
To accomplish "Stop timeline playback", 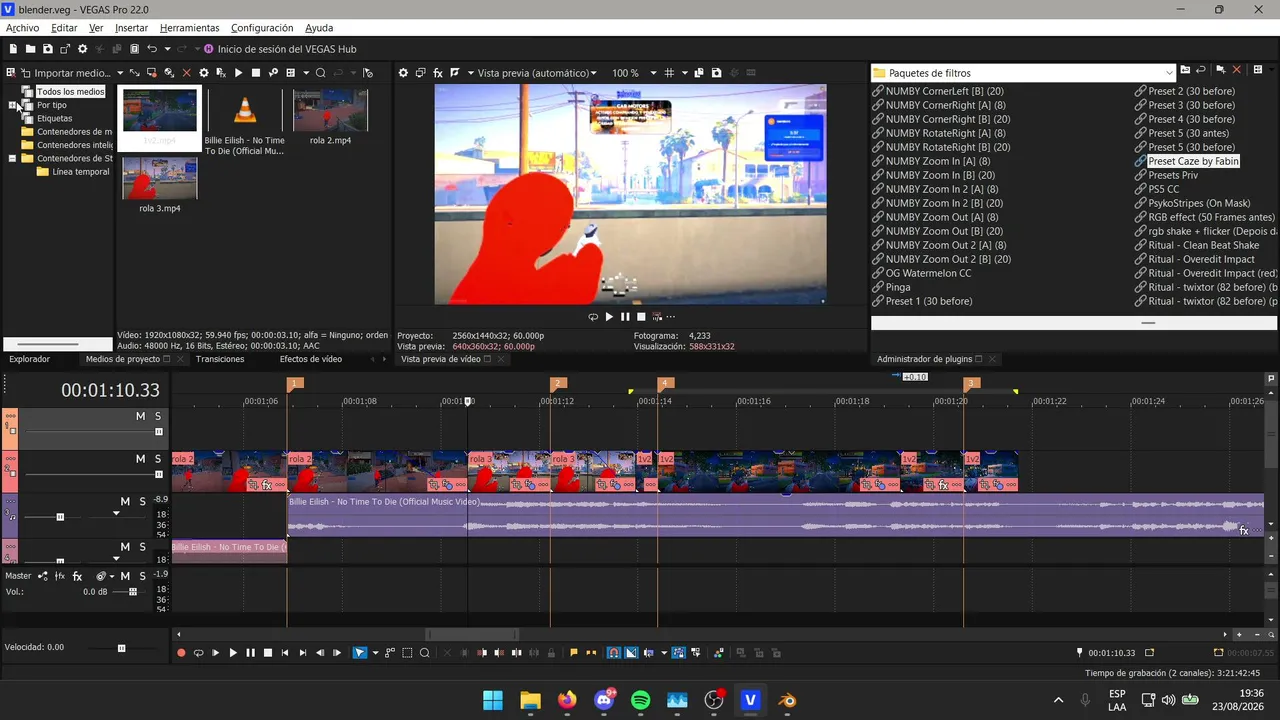I will [x=268, y=653].
